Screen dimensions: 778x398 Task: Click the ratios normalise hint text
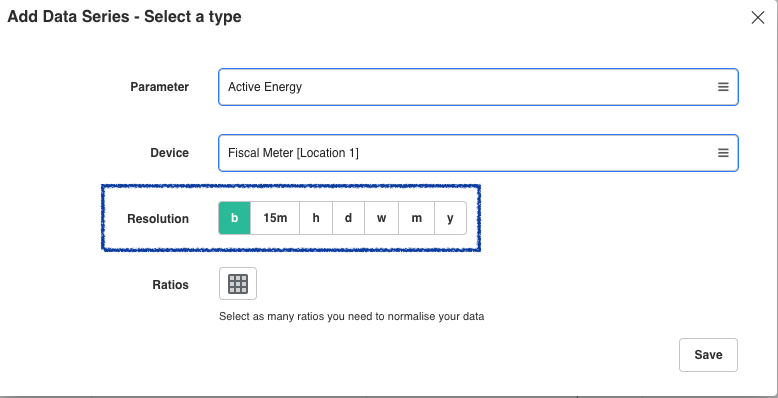351,316
